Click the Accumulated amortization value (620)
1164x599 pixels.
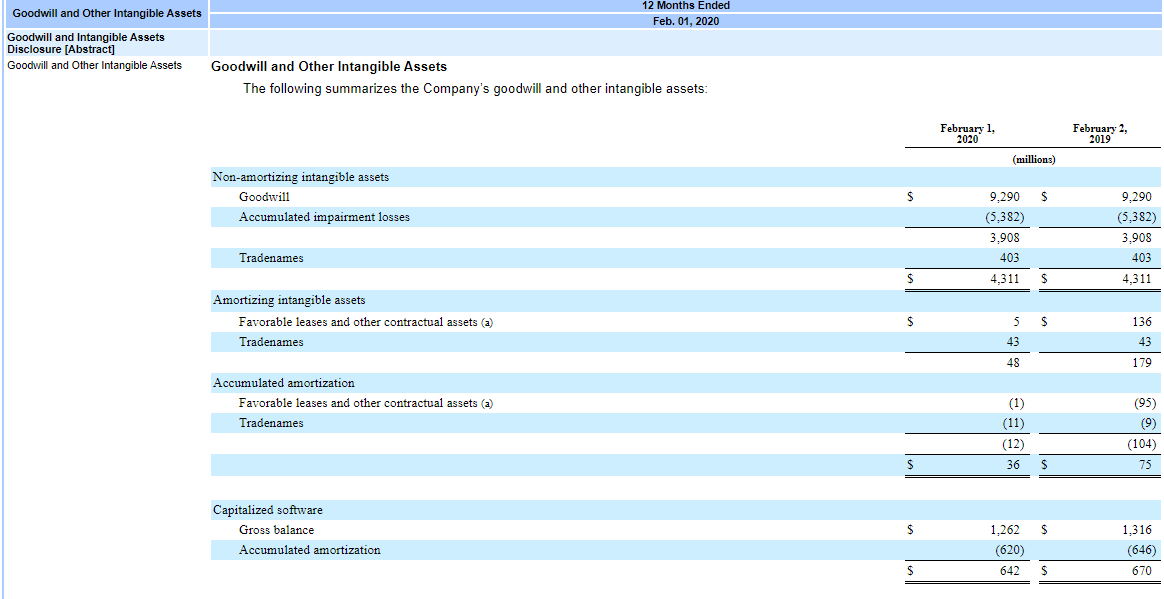click(1010, 549)
